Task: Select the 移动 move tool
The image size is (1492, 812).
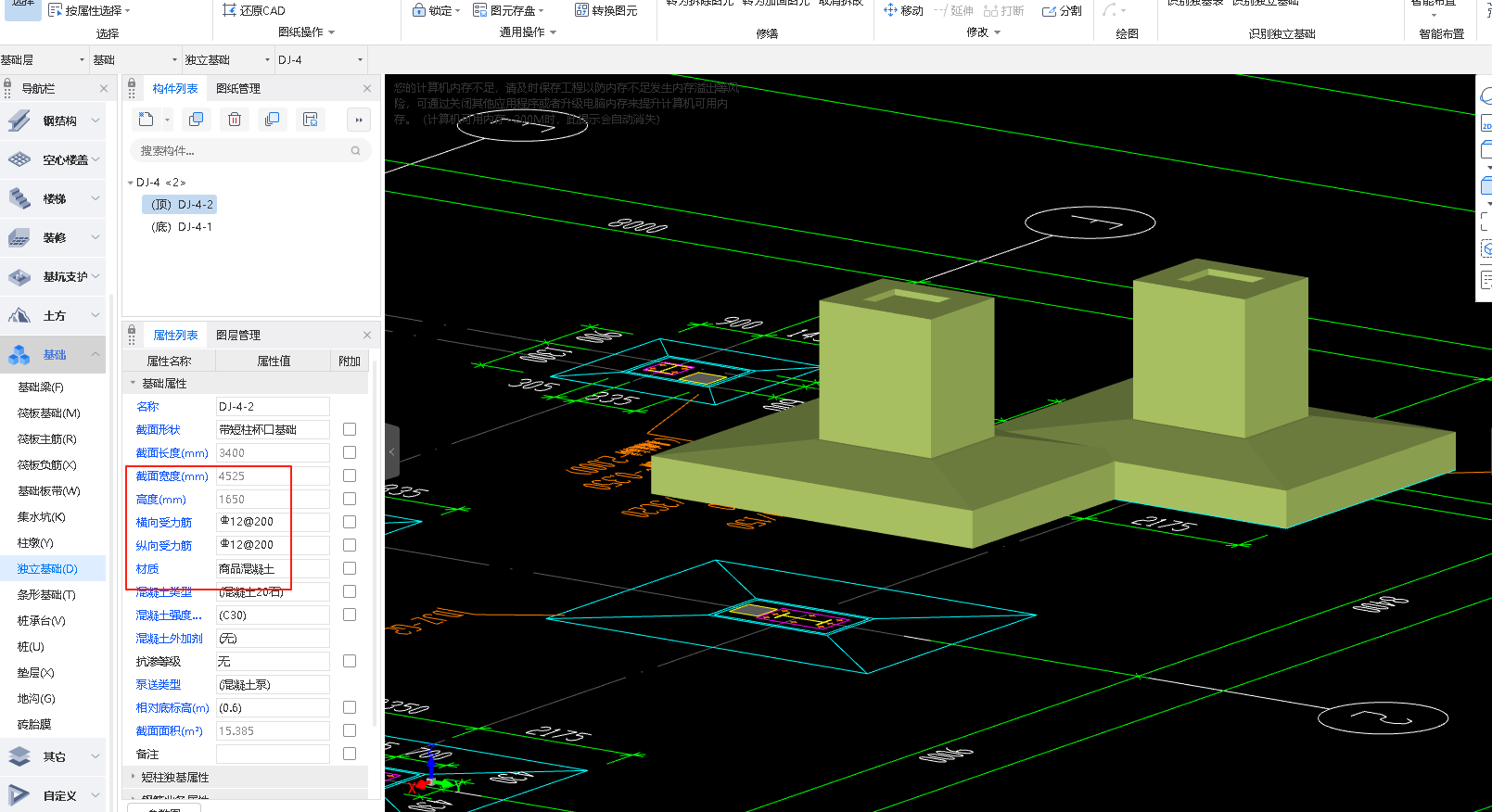Action: [904, 10]
